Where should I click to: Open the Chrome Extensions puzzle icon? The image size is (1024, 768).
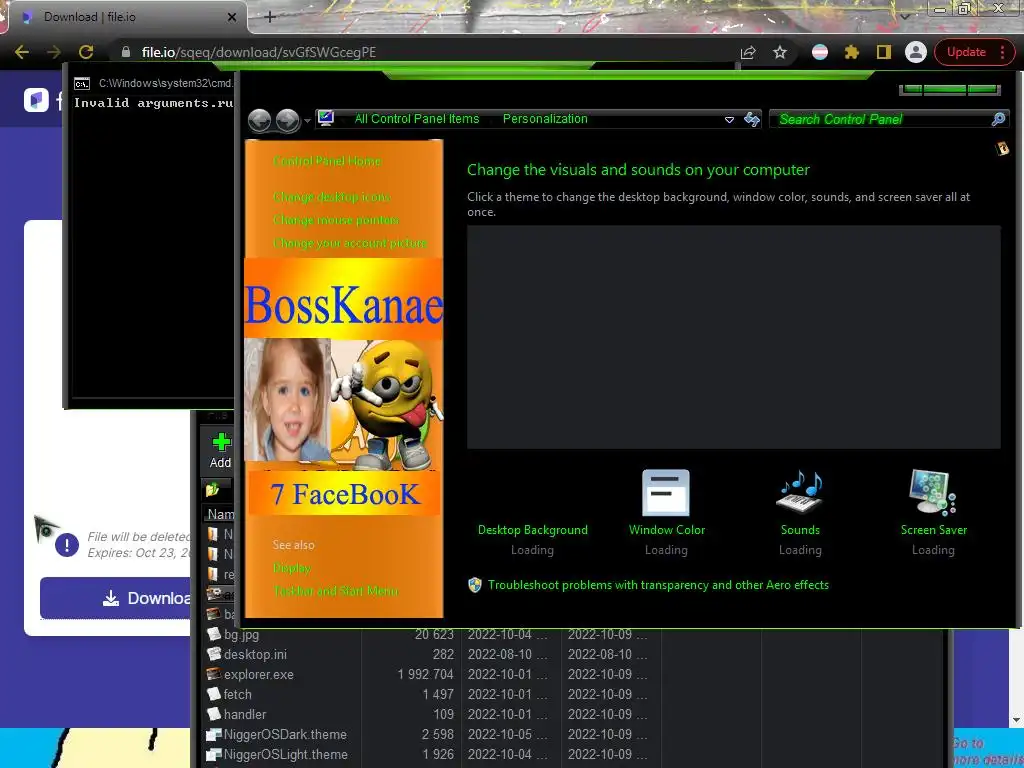click(x=852, y=52)
